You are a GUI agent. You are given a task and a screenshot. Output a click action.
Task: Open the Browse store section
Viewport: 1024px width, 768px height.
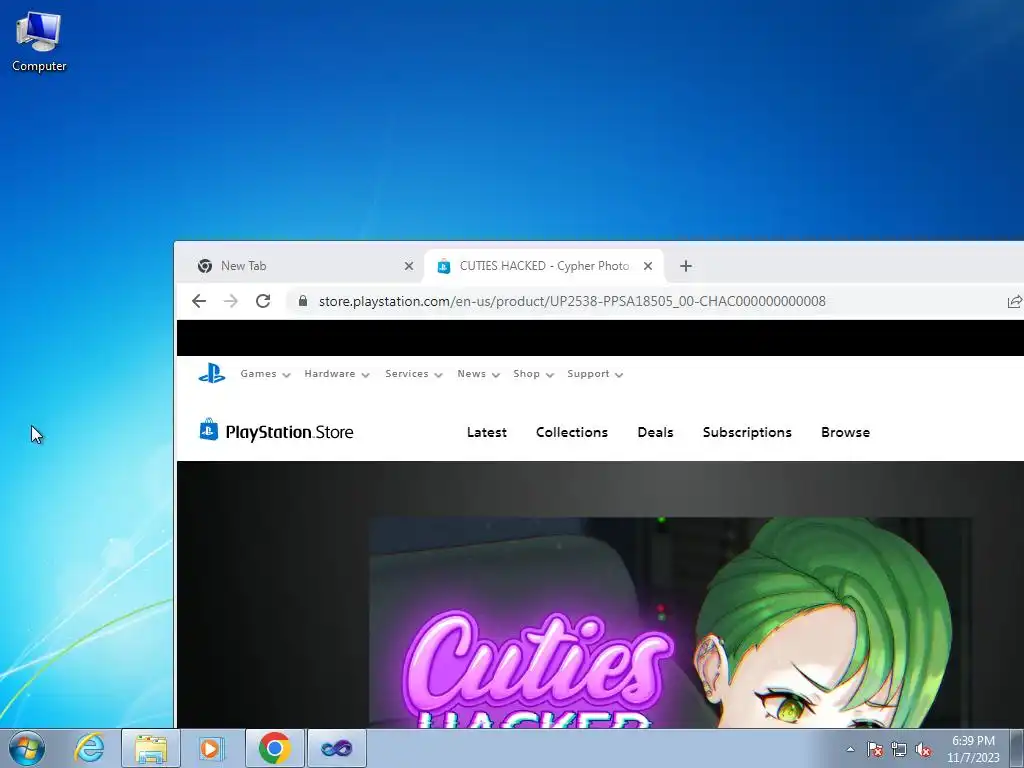(x=845, y=432)
